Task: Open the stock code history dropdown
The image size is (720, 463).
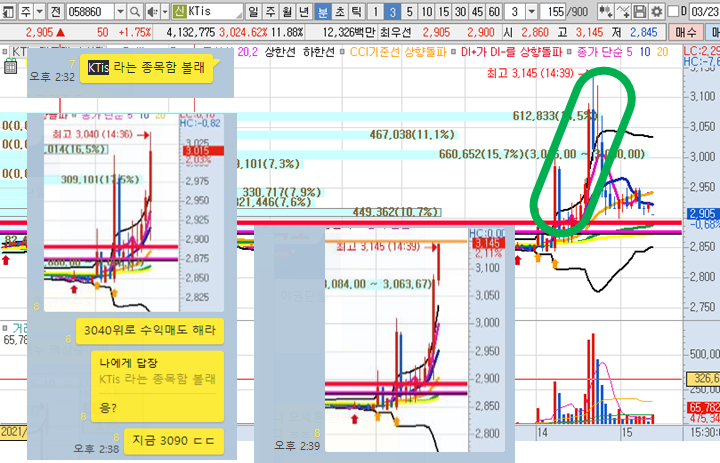Action: (120, 11)
